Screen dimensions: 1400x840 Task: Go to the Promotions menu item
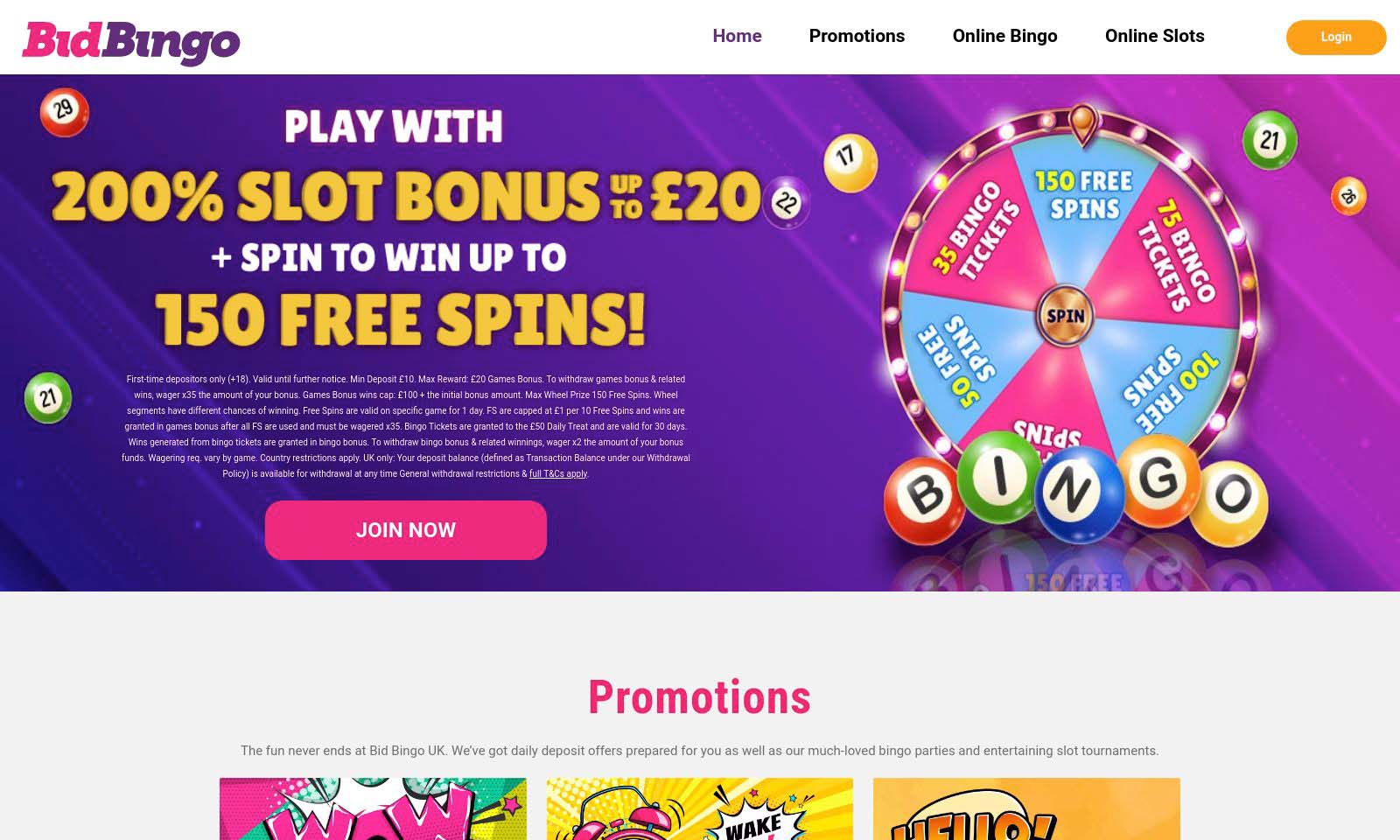tap(857, 36)
